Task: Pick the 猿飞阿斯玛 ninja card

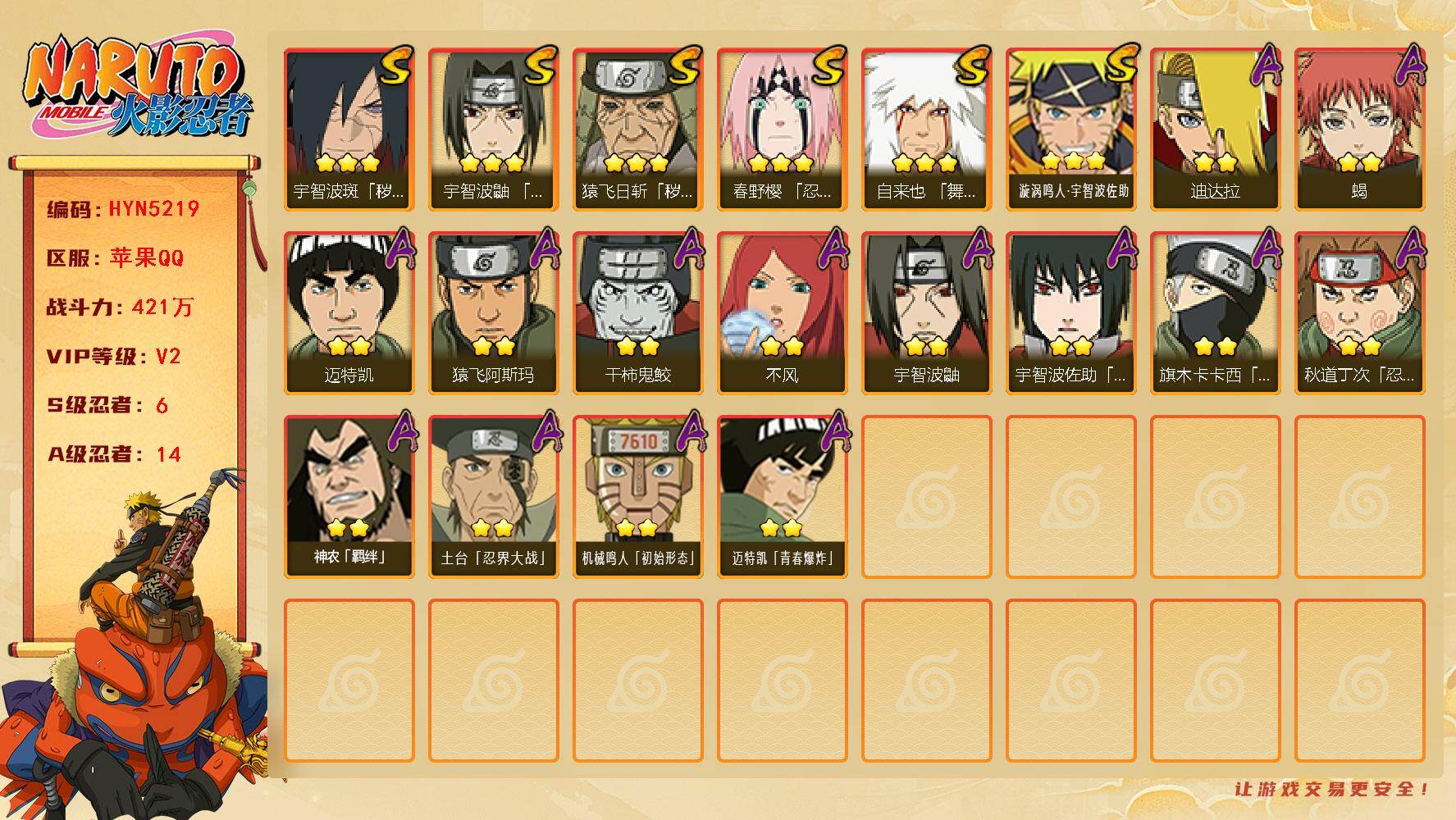Action: point(494,313)
